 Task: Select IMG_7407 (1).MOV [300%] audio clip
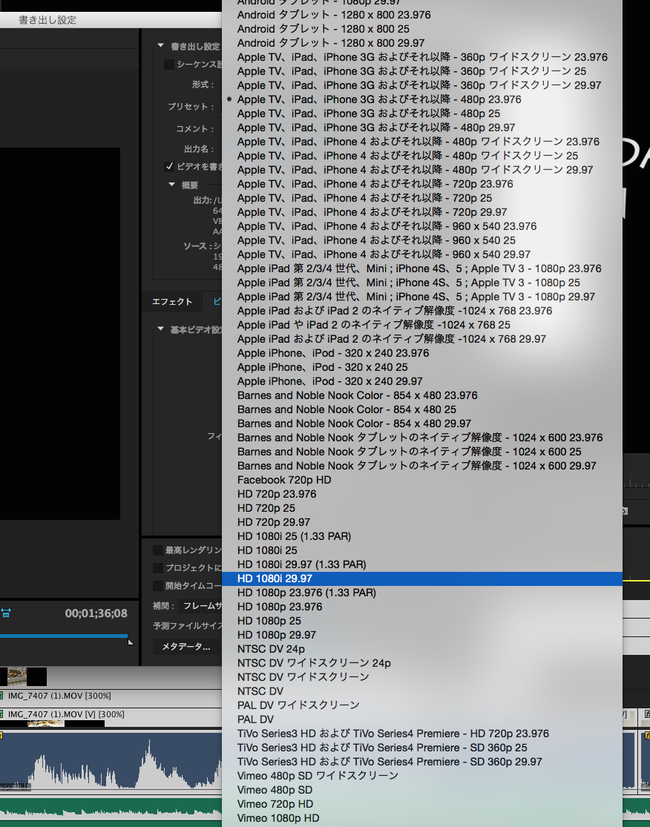point(111,696)
